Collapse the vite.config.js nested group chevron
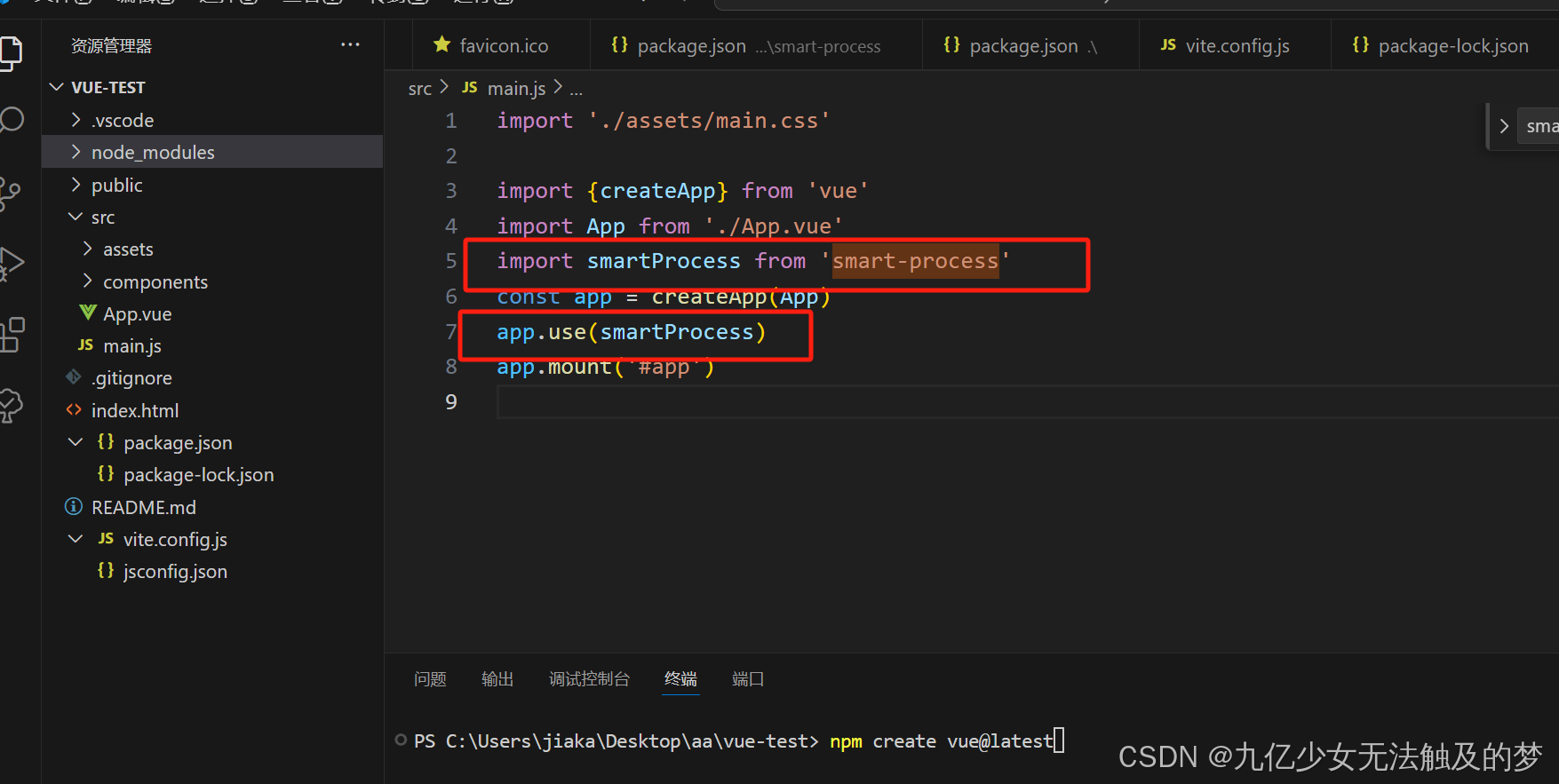 pos(76,538)
